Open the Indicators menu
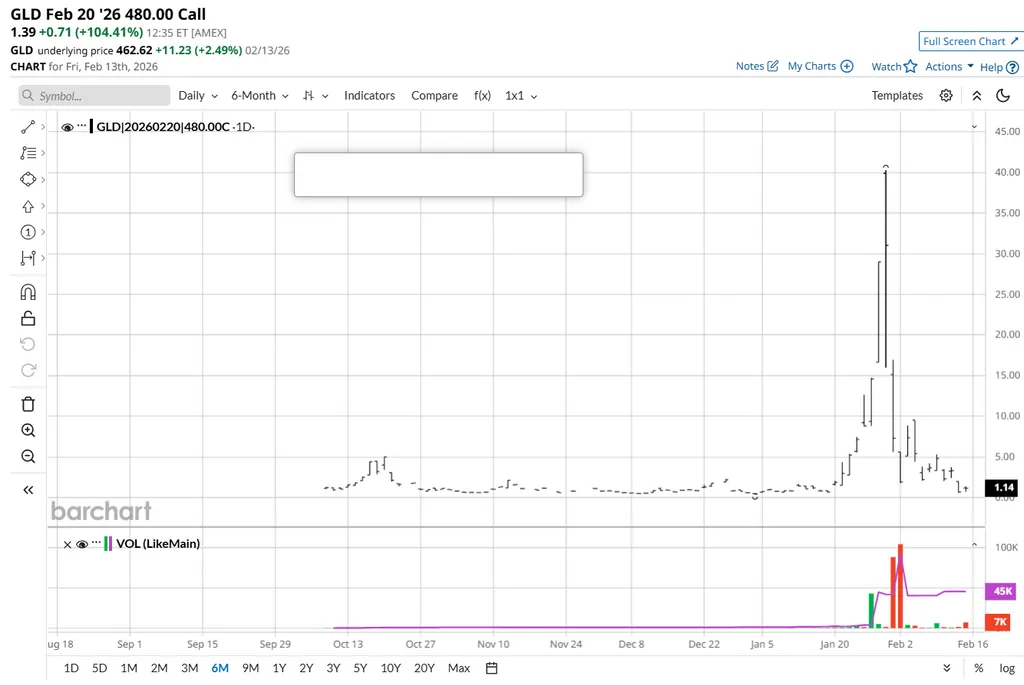 369,96
